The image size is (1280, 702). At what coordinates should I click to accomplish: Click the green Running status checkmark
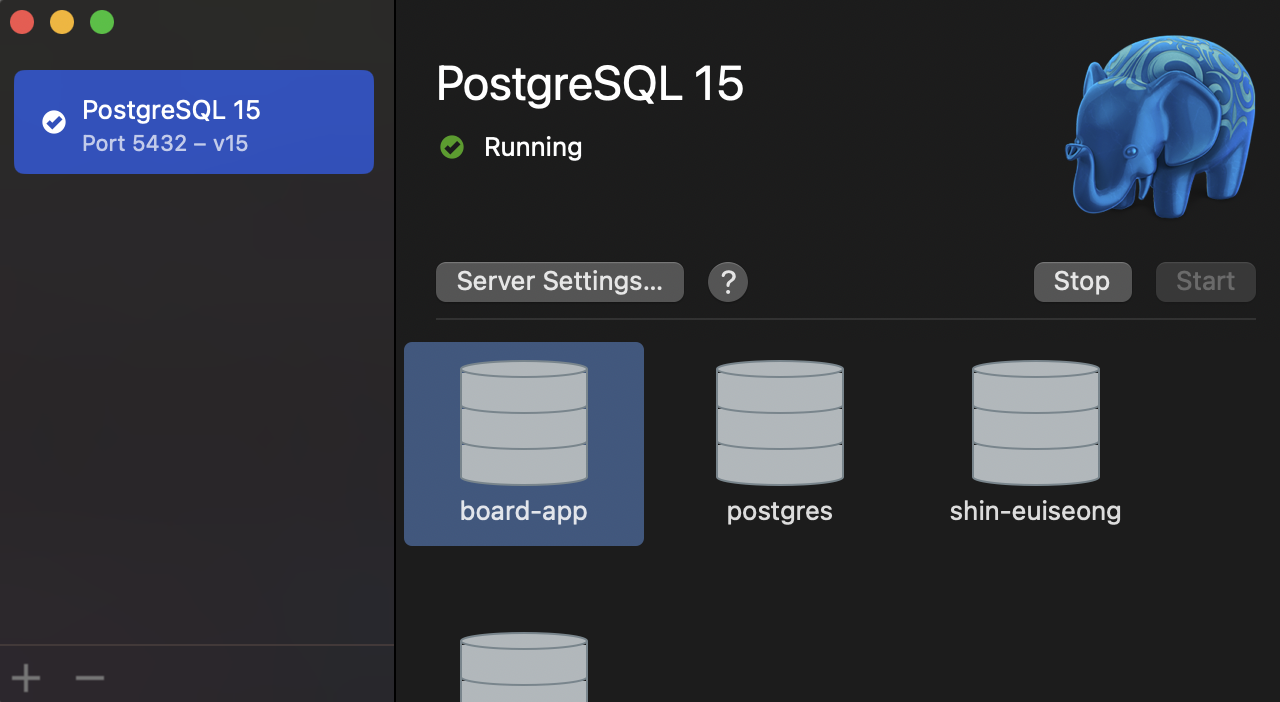click(452, 147)
